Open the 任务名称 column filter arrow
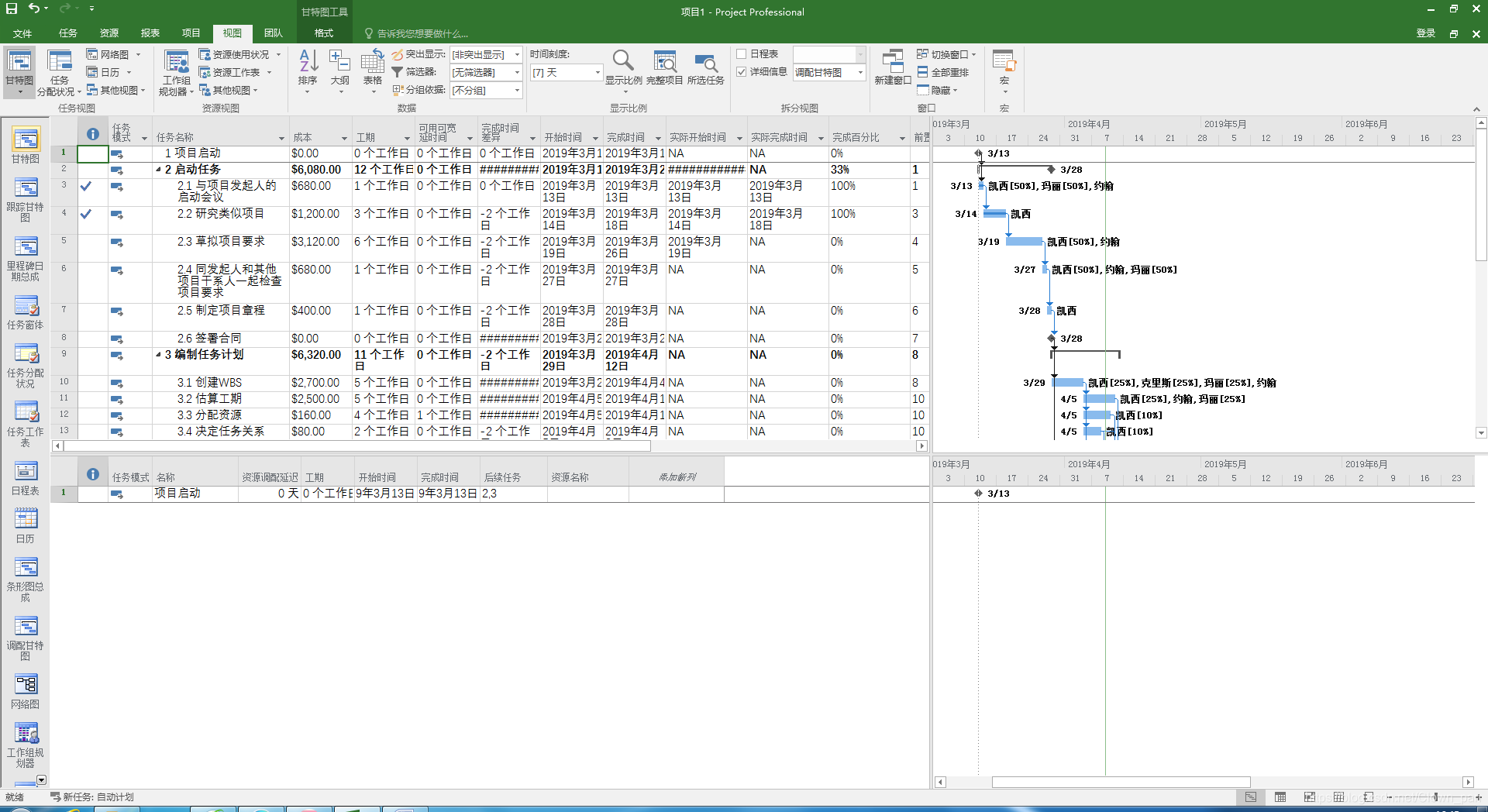The width and height of the screenshot is (1488, 812). [281, 138]
